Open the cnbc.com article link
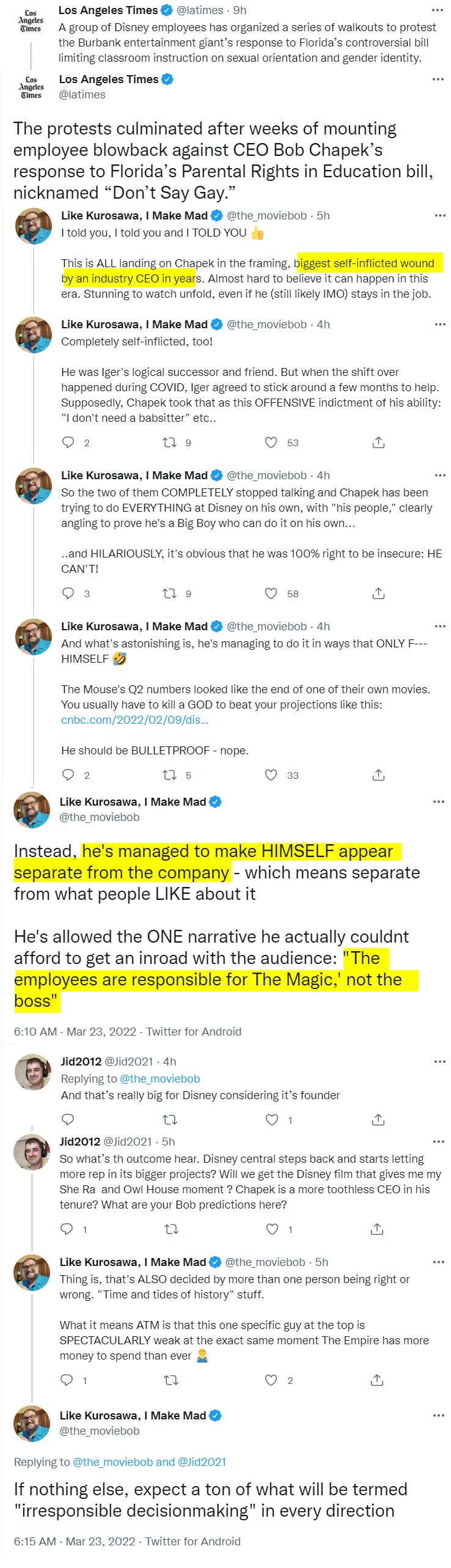451x1568 pixels. (134, 720)
